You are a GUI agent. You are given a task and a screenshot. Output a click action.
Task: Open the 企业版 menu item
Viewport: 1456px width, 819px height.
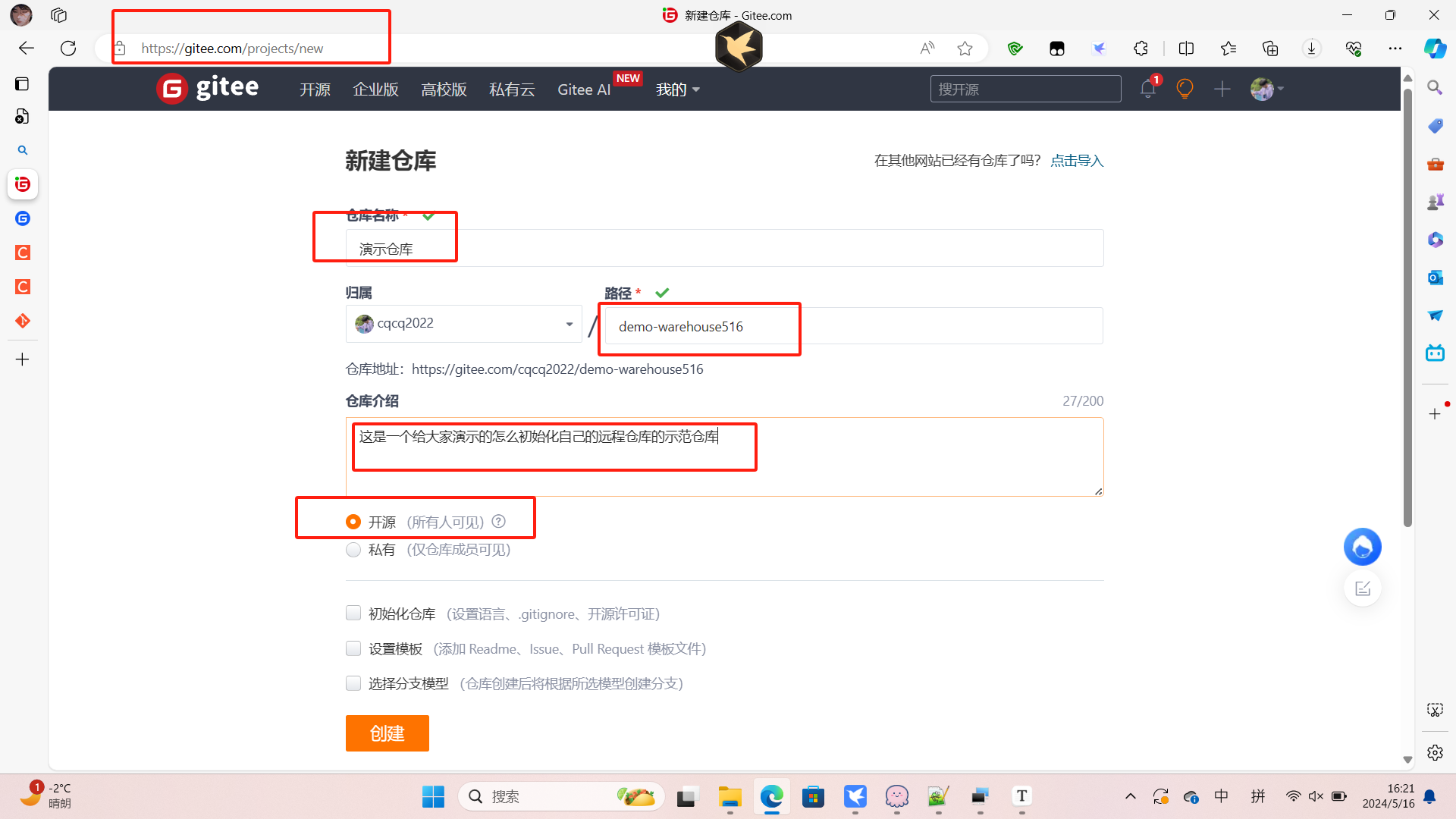pos(375,89)
